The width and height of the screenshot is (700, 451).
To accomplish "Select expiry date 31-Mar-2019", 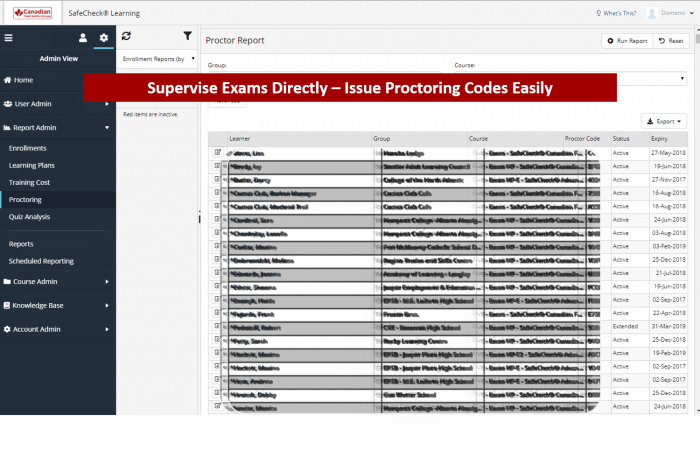I will [668, 326].
